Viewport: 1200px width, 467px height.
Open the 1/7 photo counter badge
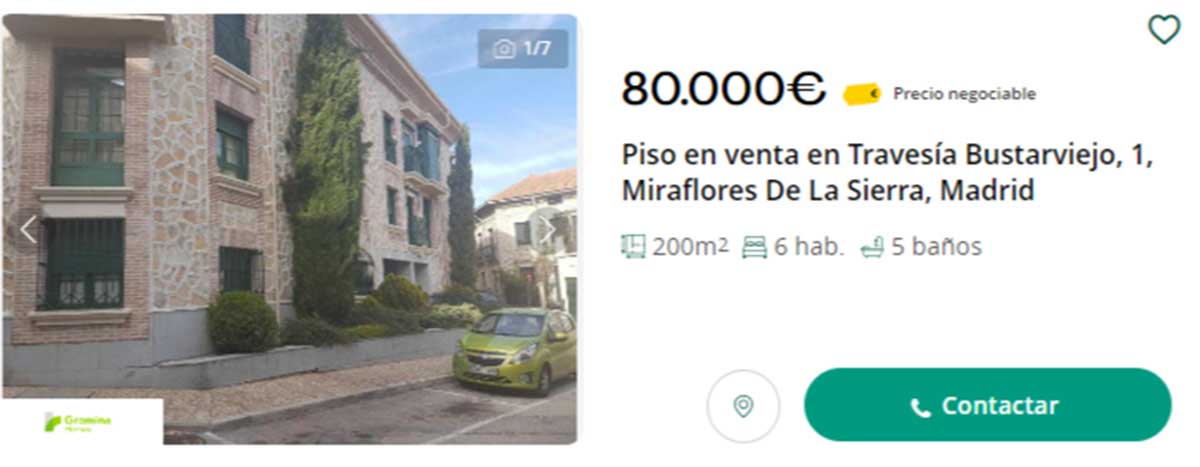point(523,48)
